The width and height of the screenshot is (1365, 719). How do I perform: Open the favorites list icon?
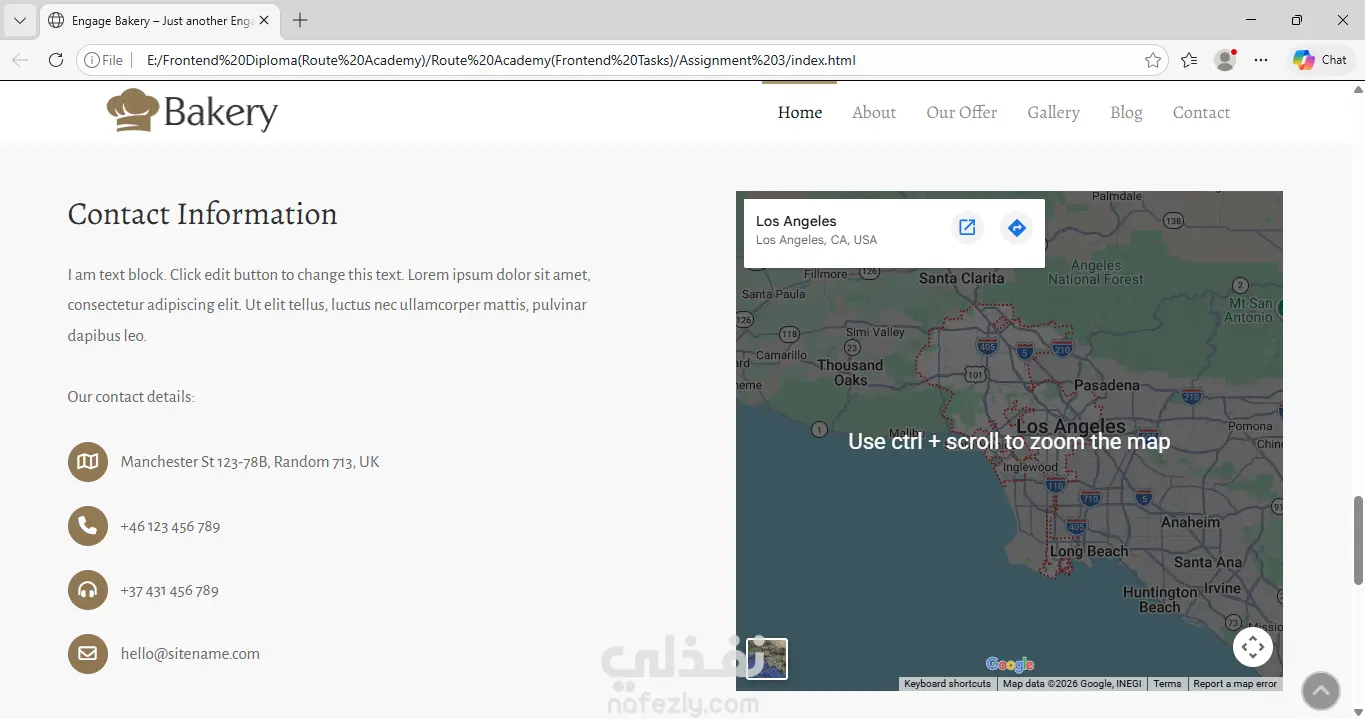pos(1189,60)
